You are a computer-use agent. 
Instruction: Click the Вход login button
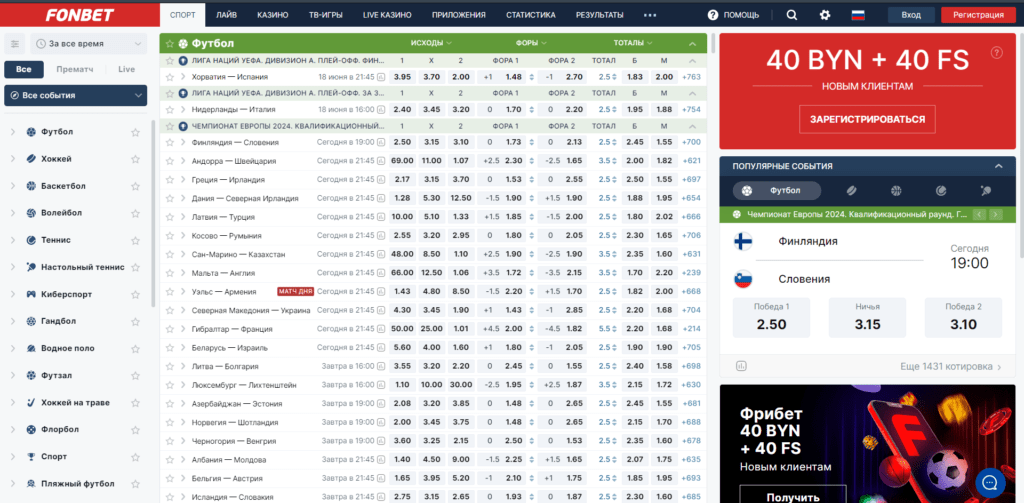point(910,15)
